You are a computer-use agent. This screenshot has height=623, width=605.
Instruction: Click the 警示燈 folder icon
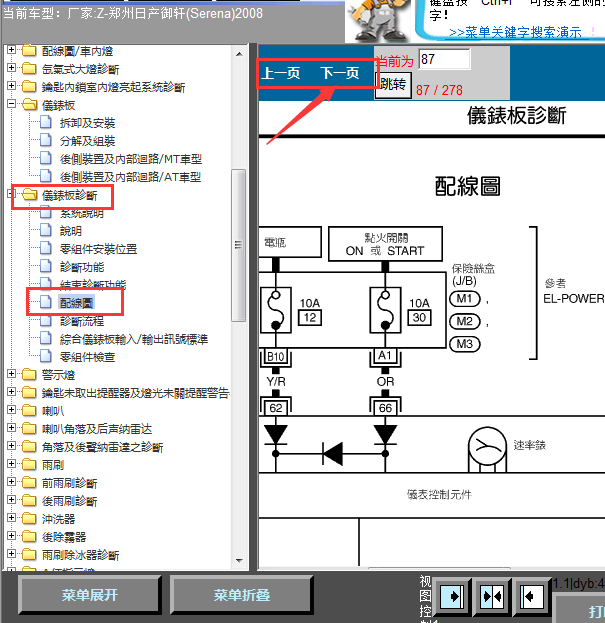point(29,375)
